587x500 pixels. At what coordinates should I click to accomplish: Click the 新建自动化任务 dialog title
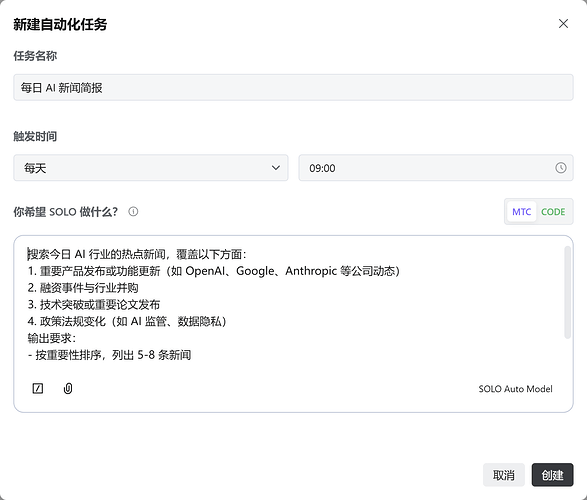coord(60,24)
